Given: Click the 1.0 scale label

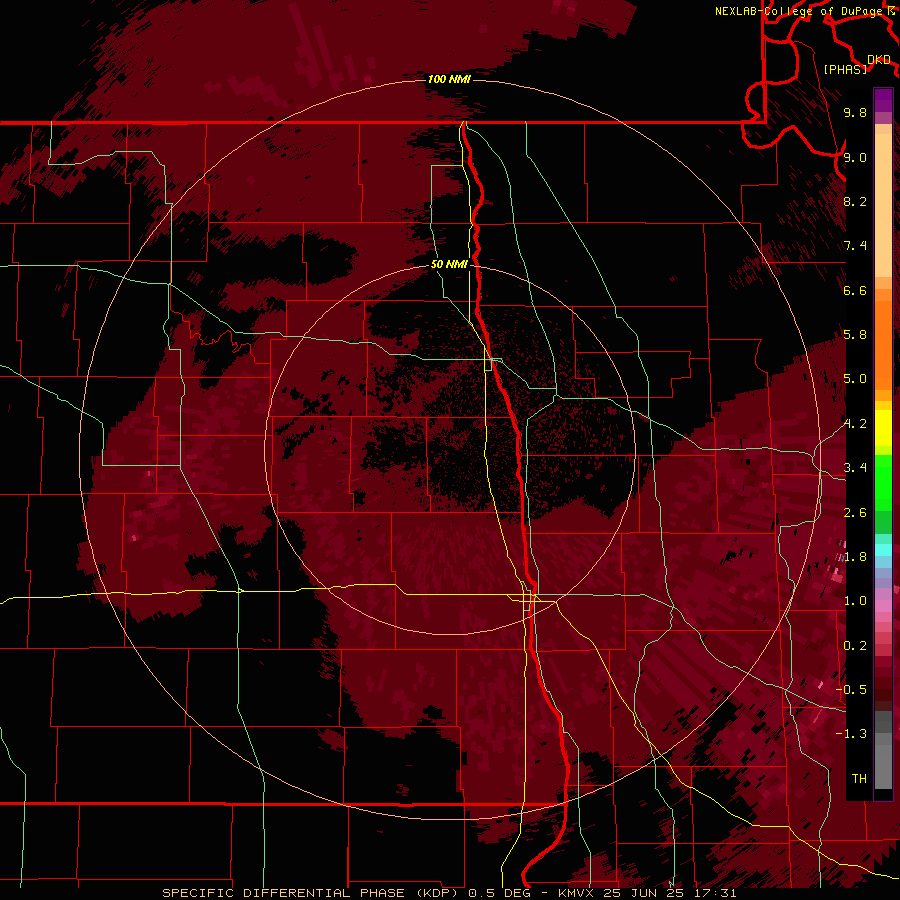Looking at the screenshot, I should tap(855, 601).
